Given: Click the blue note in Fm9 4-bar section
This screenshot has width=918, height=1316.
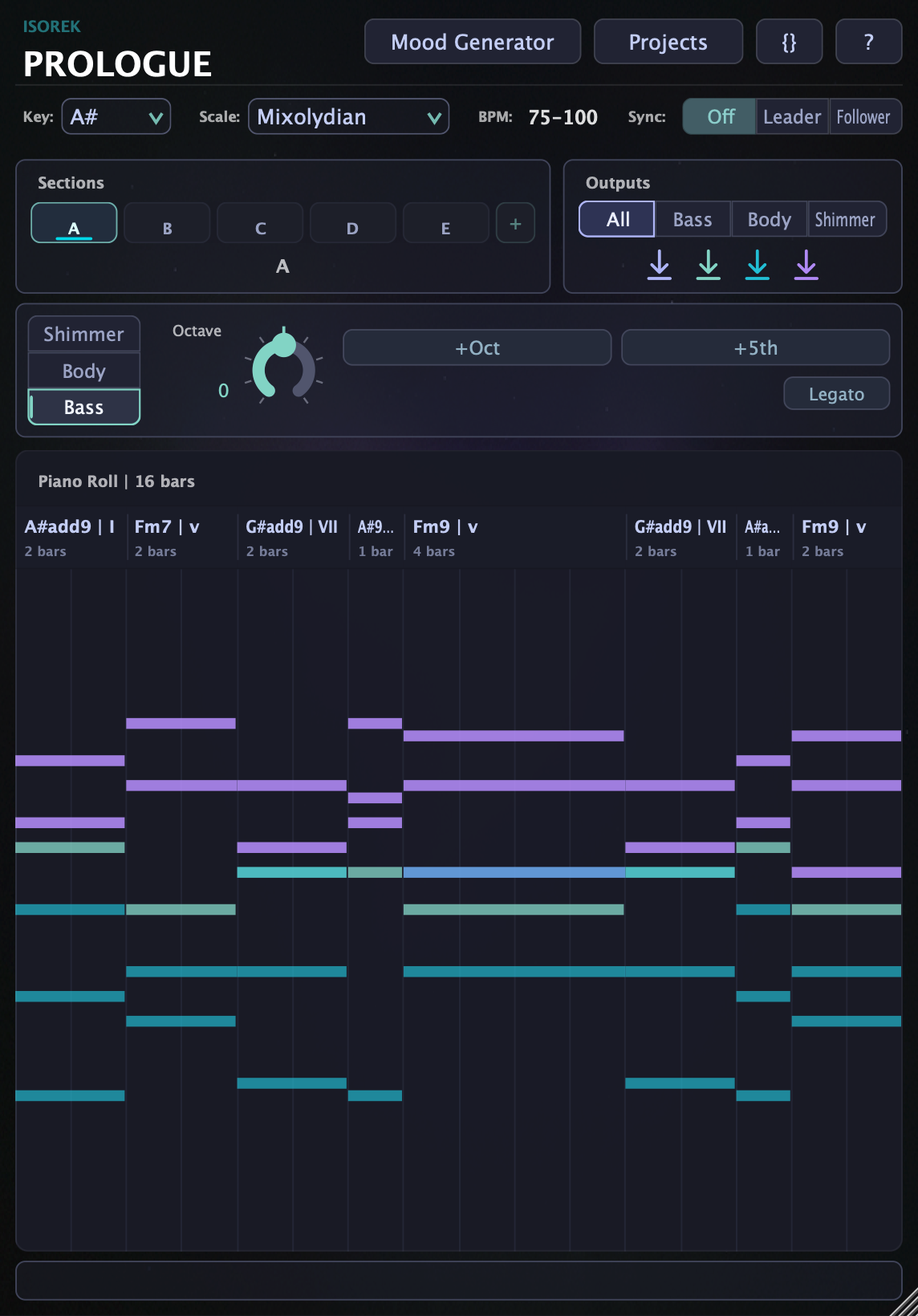Looking at the screenshot, I should [x=514, y=872].
